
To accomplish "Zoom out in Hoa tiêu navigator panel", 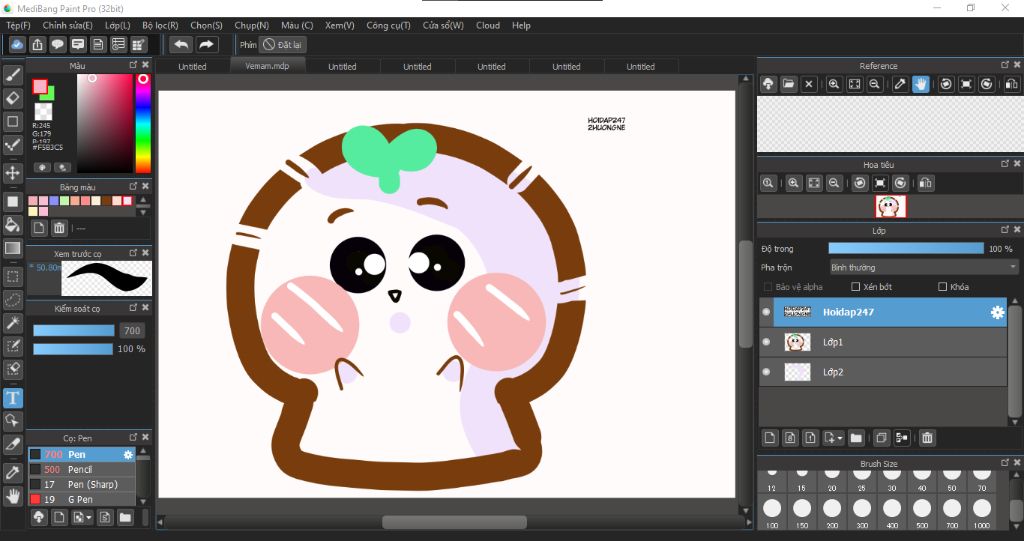I will [834, 184].
